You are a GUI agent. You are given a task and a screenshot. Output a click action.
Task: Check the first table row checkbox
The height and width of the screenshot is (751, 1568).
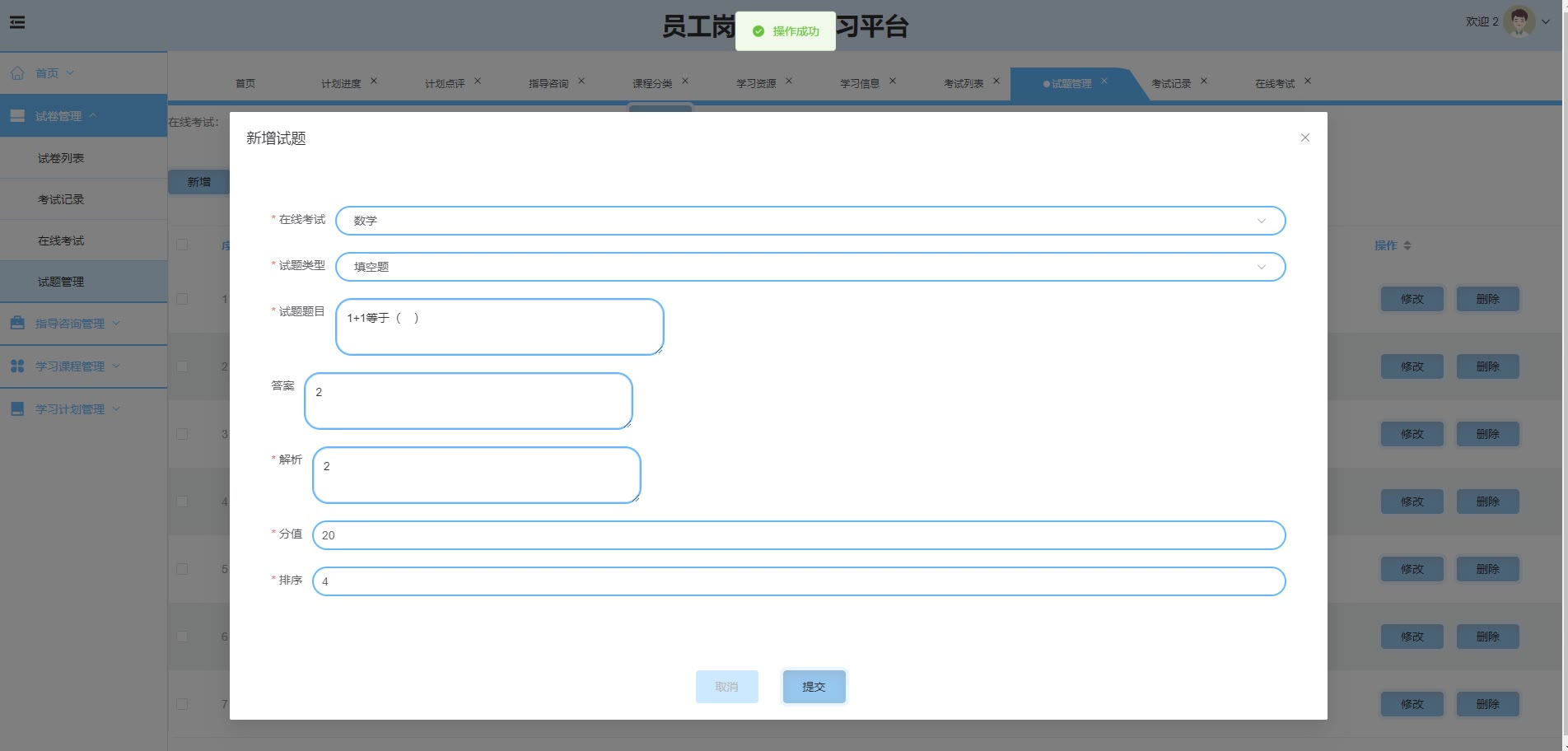point(182,299)
